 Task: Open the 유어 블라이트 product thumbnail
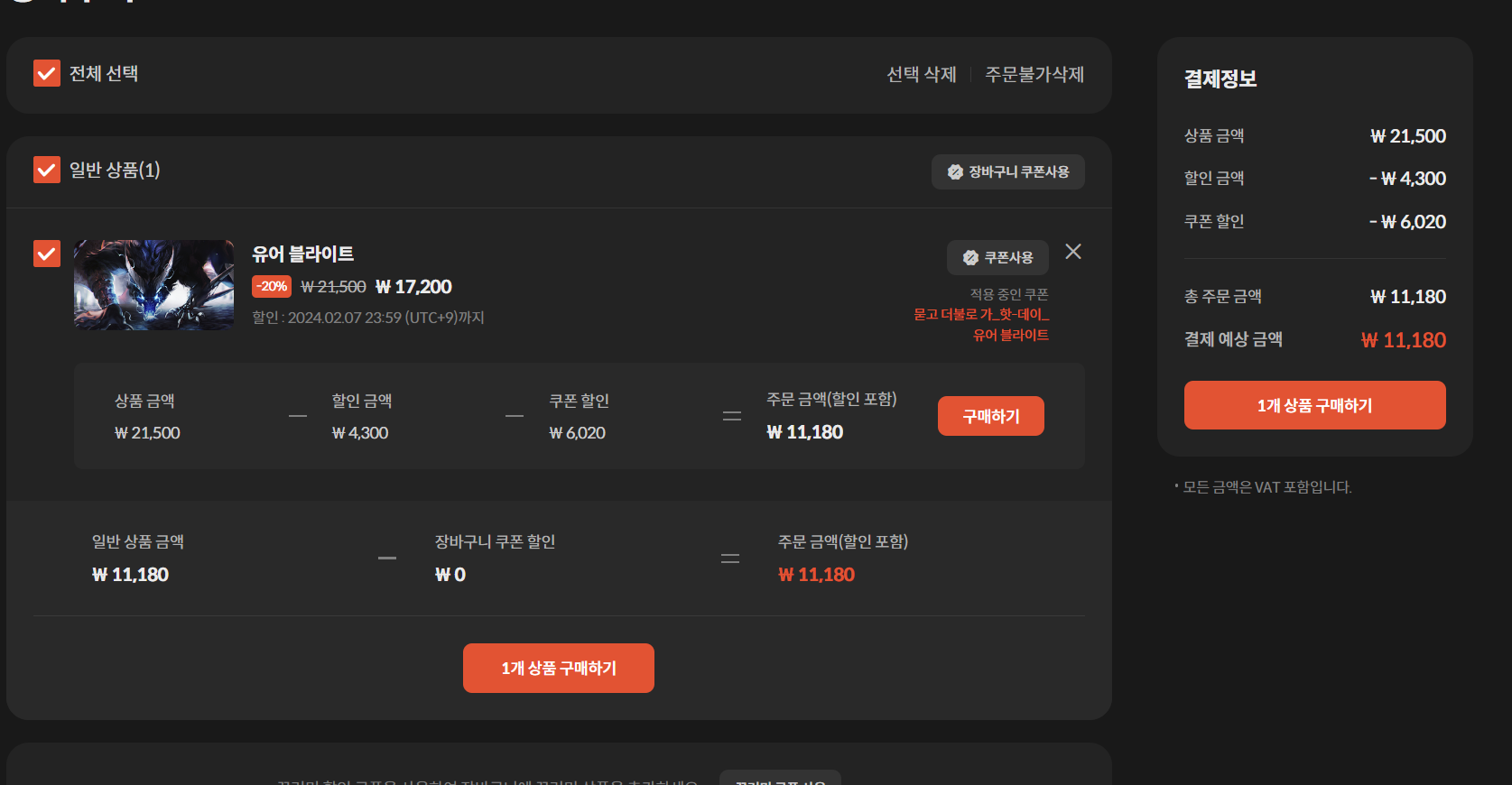point(153,285)
